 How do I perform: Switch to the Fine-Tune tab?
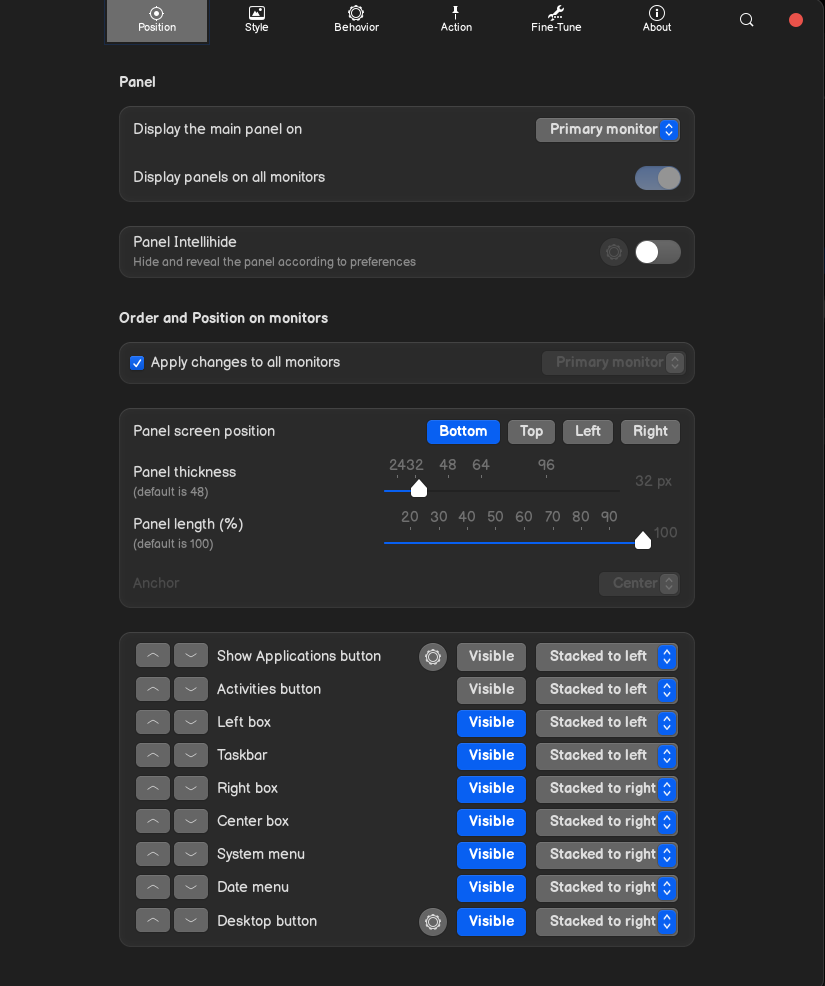coord(556,19)
